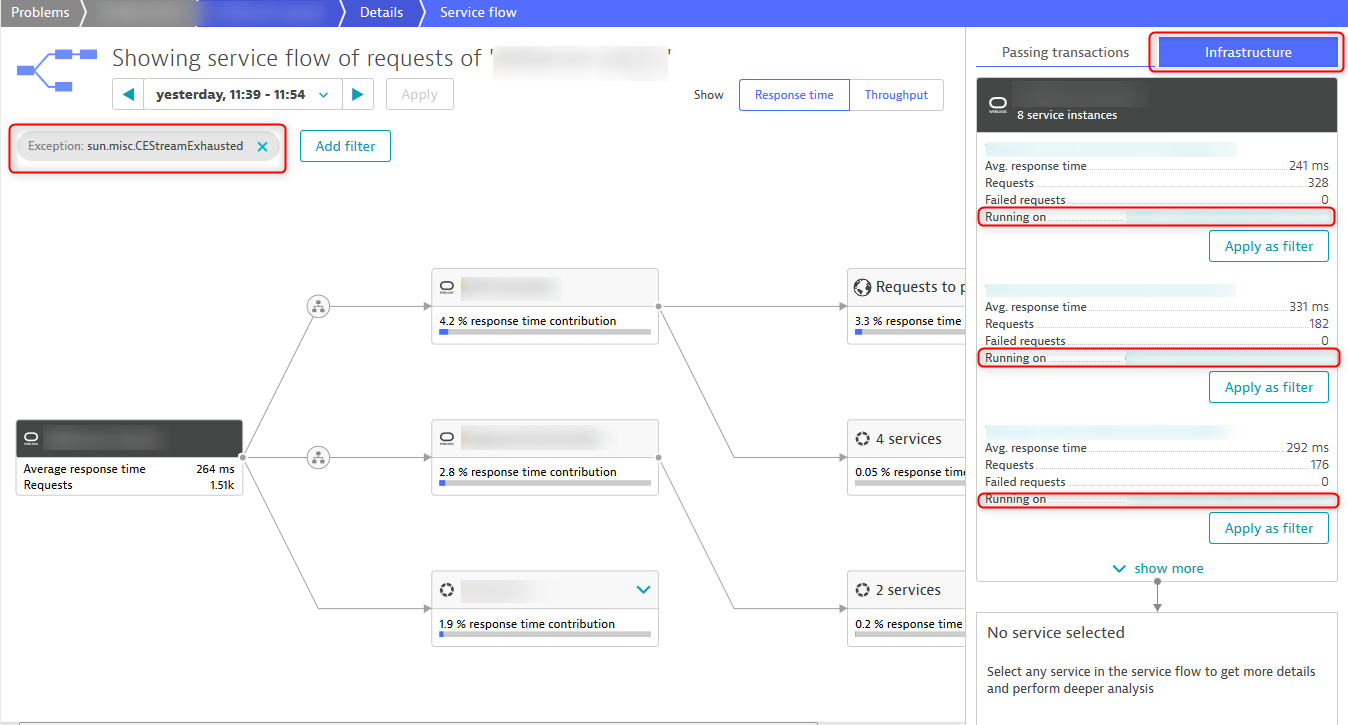Click the service flow tree icon
1348x725 pixels.
[x=57, y=69]
